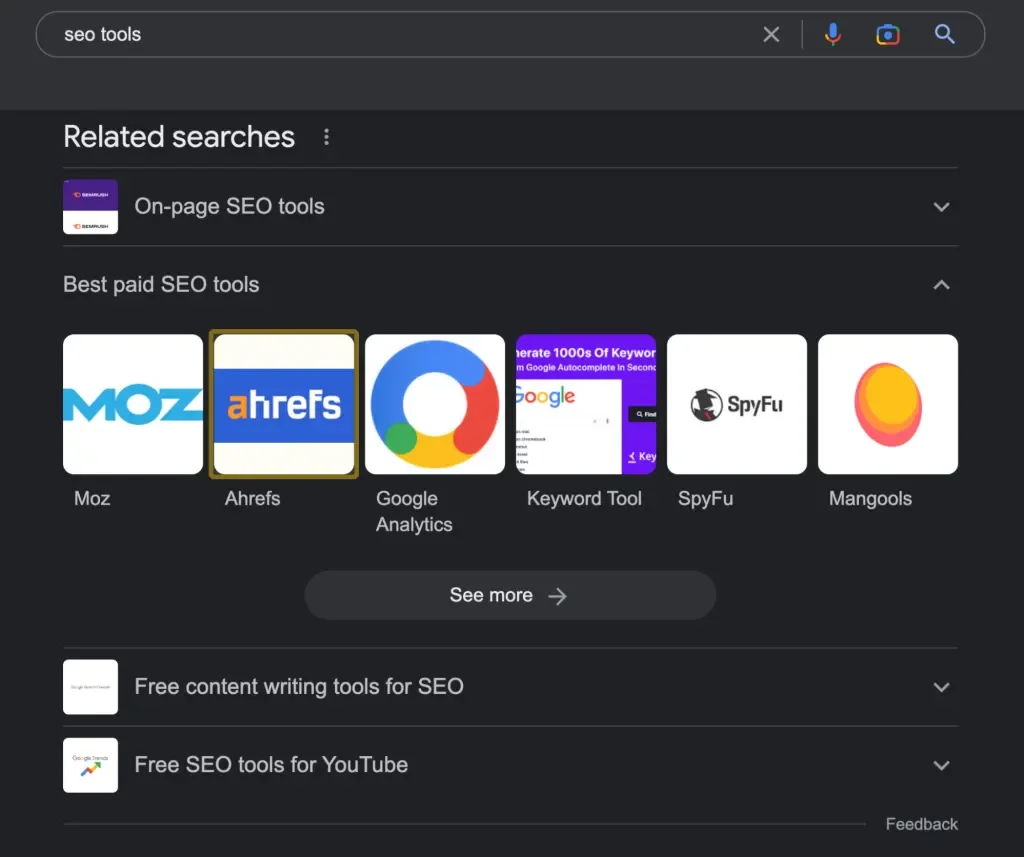Clear the search box with X icon
1024x857 pixels.
pyautogui.click(x=771, y=35)
